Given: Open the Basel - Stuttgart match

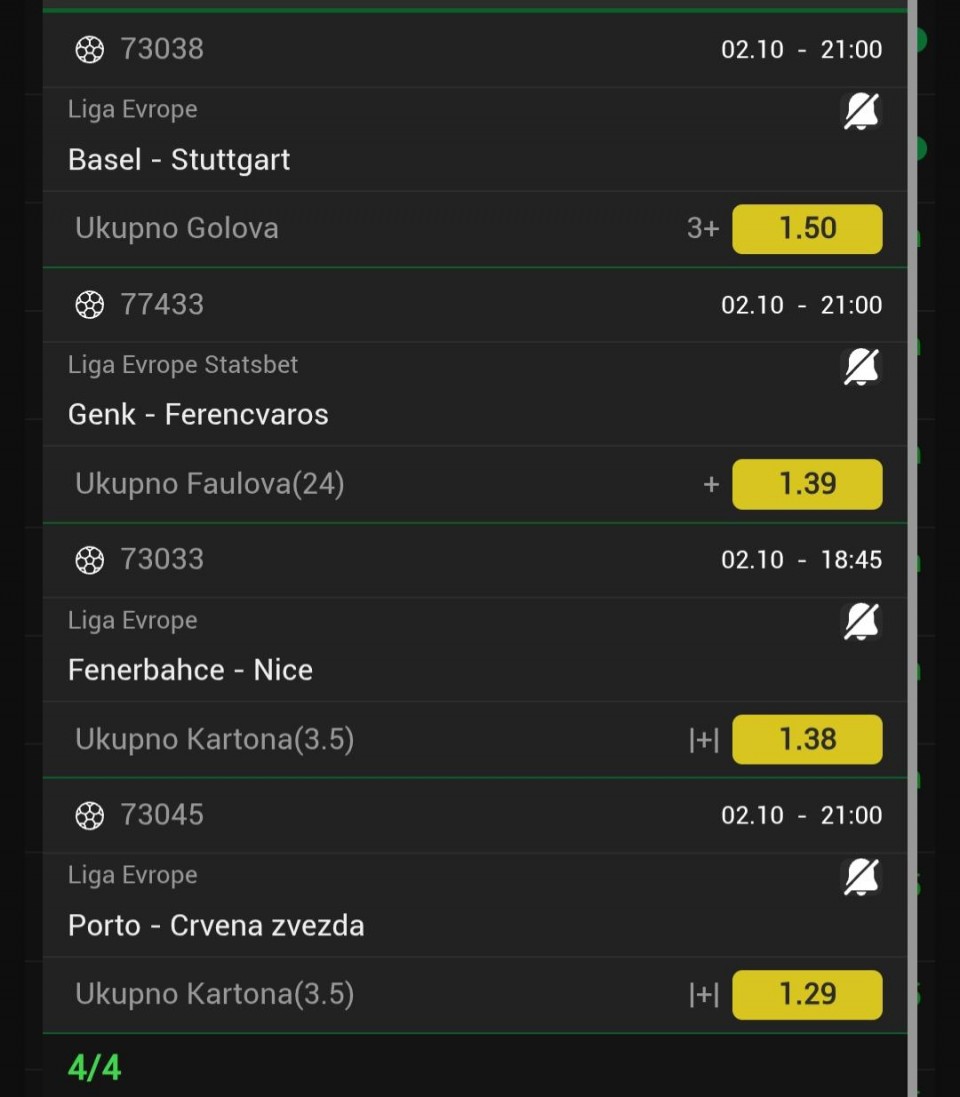Looking at the screenshot, I should pyautogui.click(x=179, y=160).
